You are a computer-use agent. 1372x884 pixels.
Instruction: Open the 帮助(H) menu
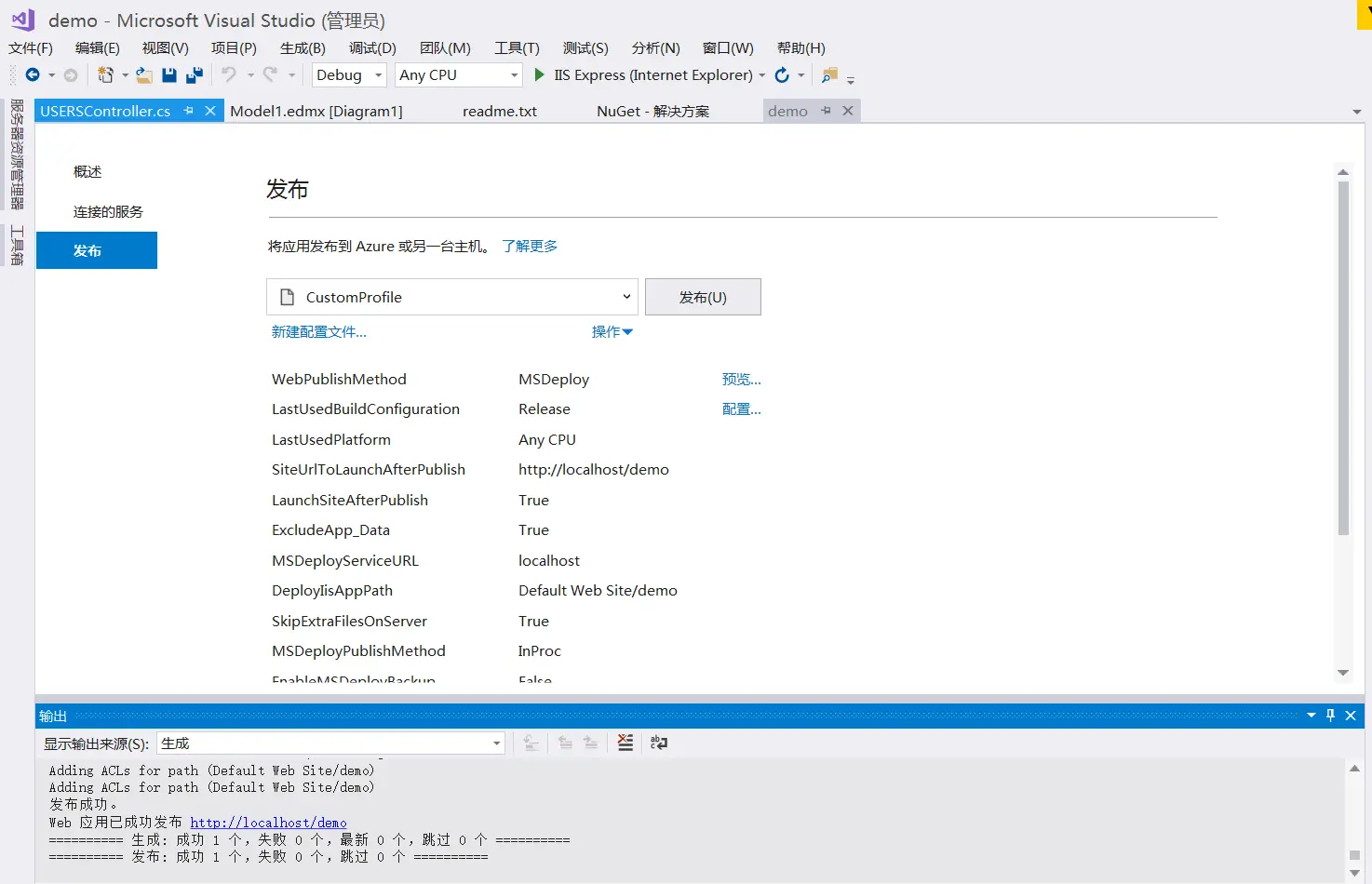click(x=801, y=48)
